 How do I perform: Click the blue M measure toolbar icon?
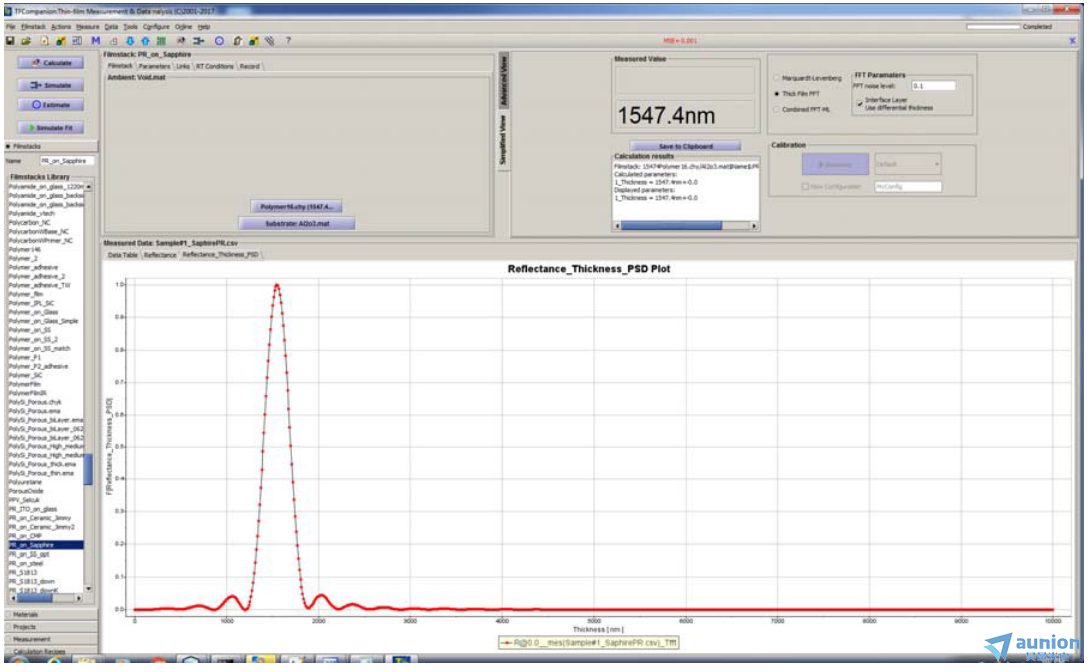95,41
